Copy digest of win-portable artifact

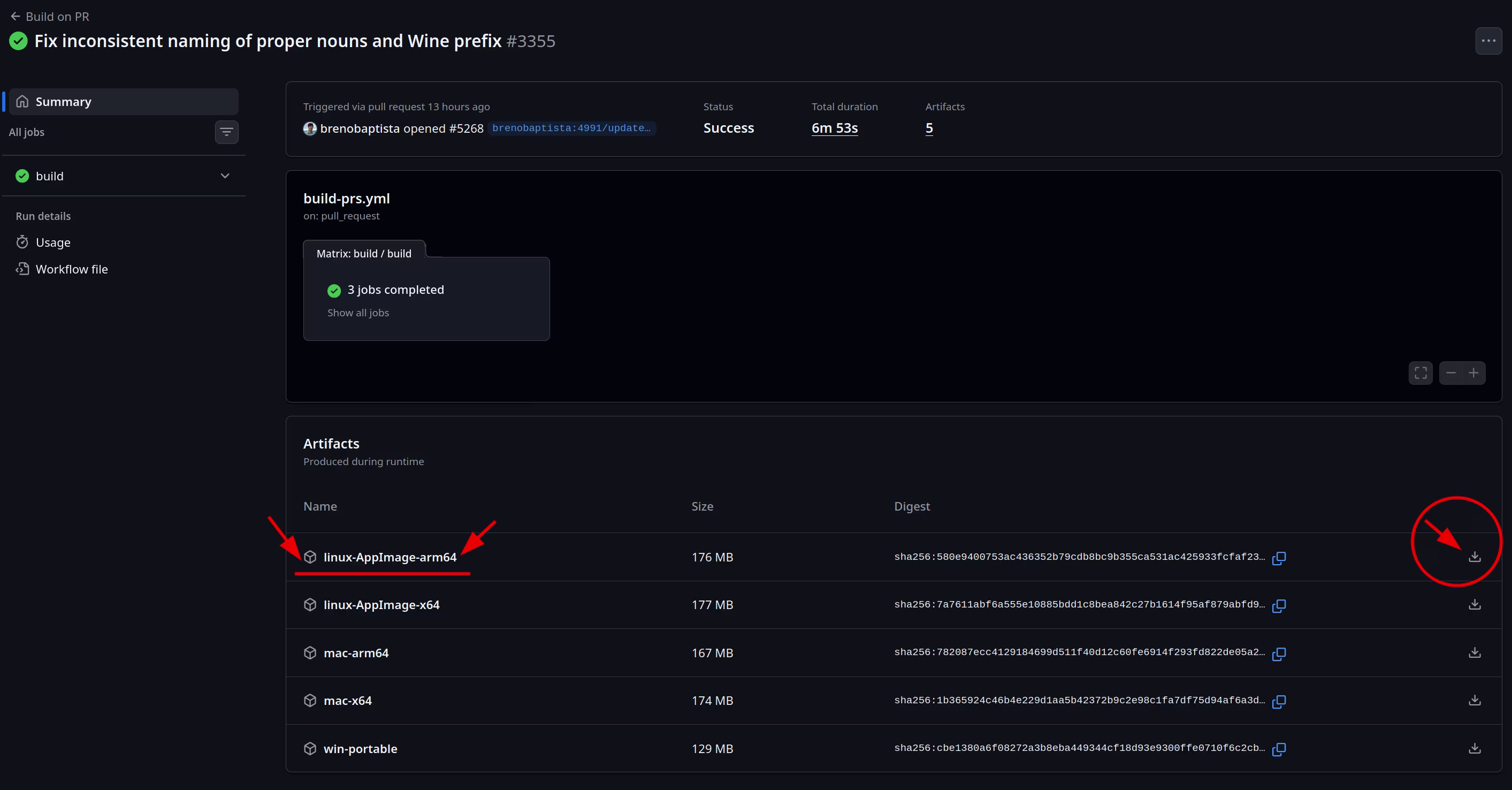(x=1279, y=749)
